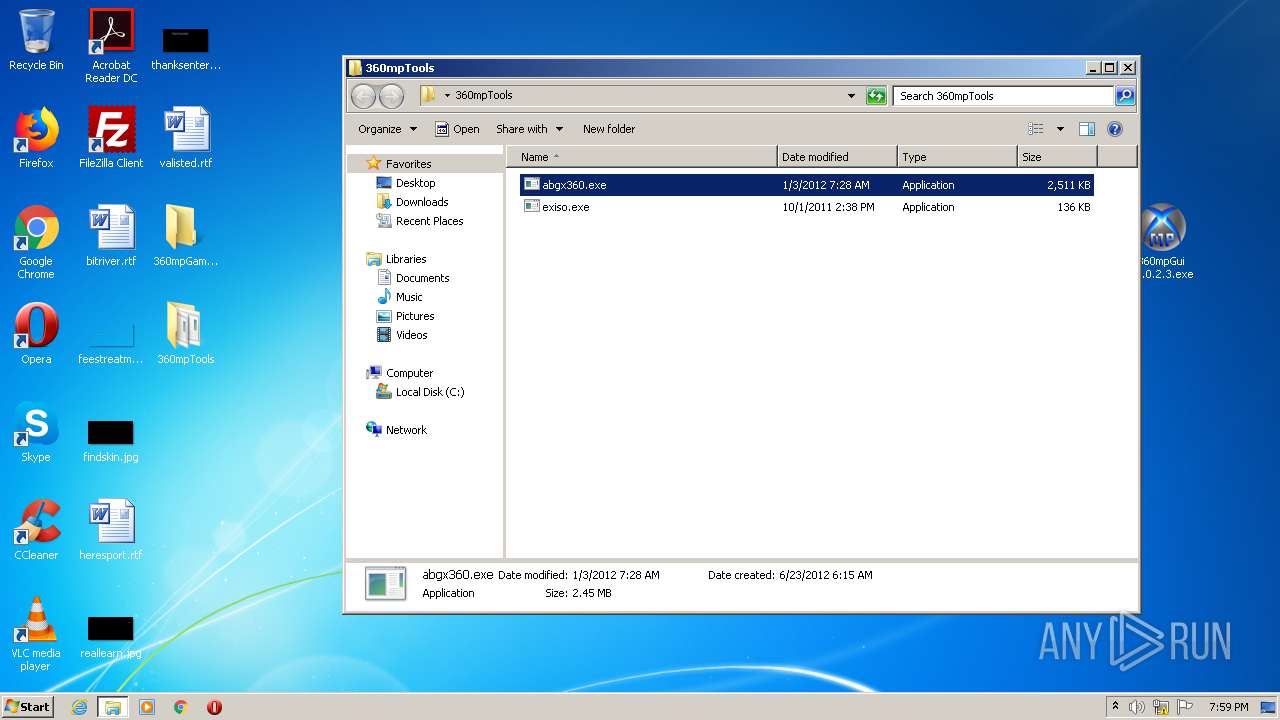Screen dimensions: 1280x720
Task: Open the Windows Start menu
Action: tap(28, 706)
